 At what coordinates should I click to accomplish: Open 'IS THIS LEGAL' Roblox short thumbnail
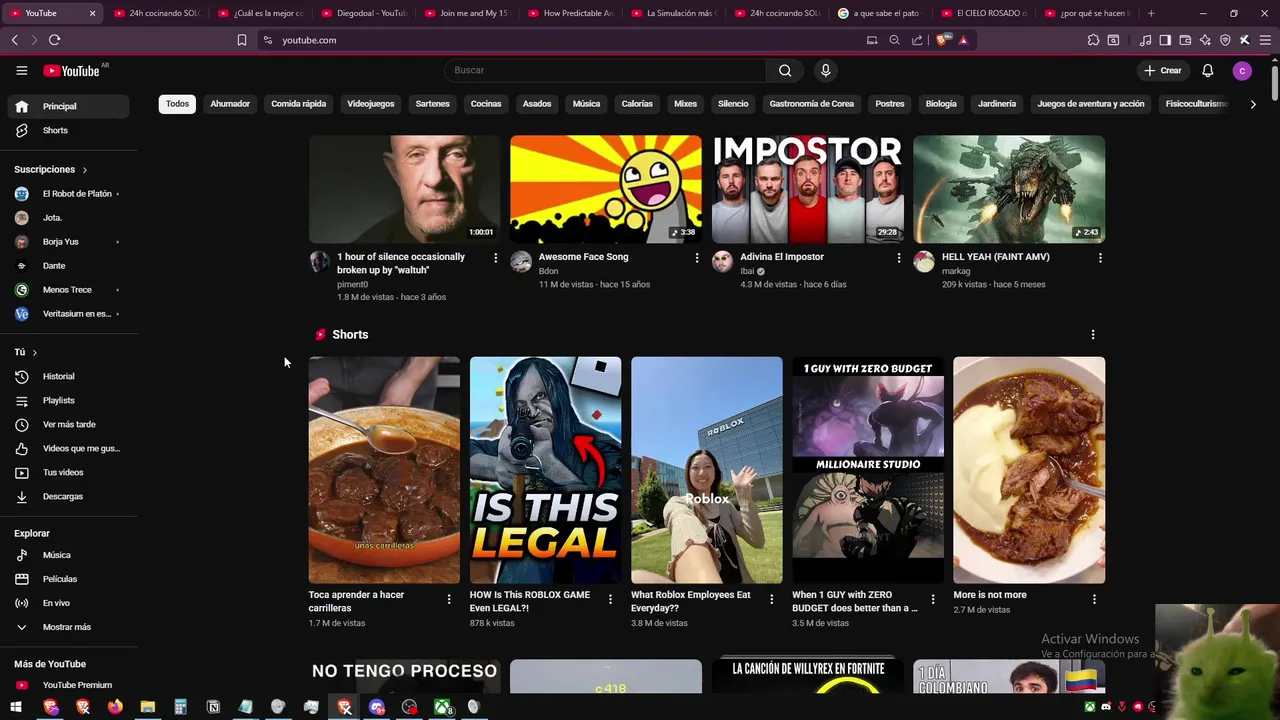[545, 470]
